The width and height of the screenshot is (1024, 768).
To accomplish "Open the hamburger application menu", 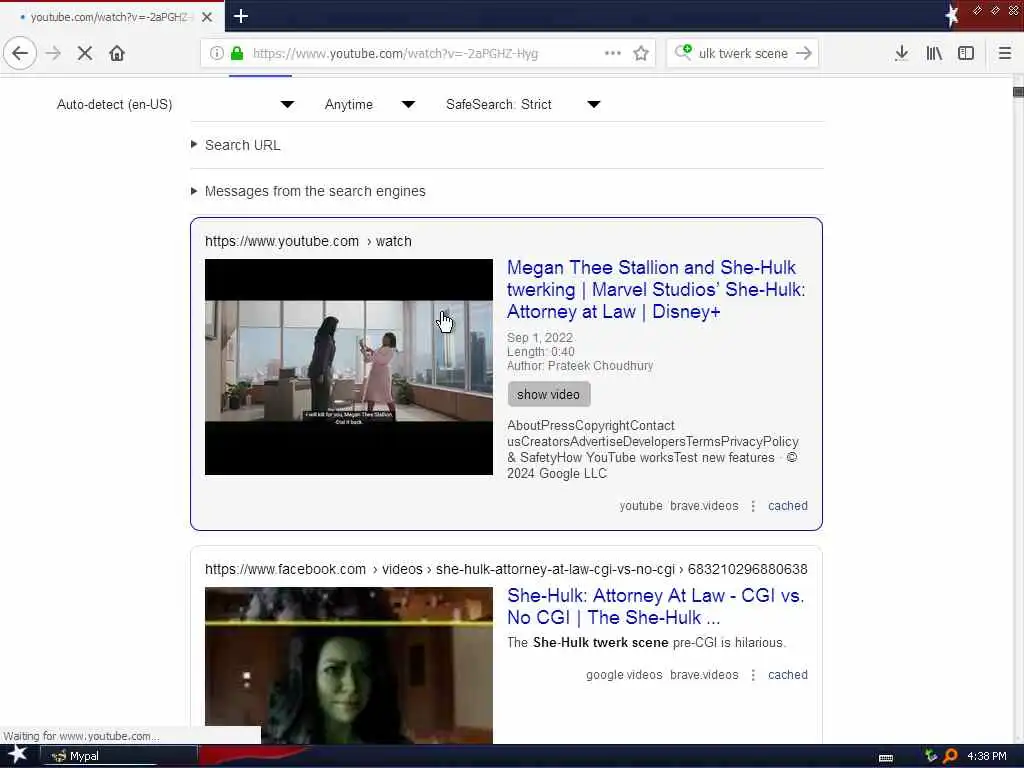I will point(1005,53).
